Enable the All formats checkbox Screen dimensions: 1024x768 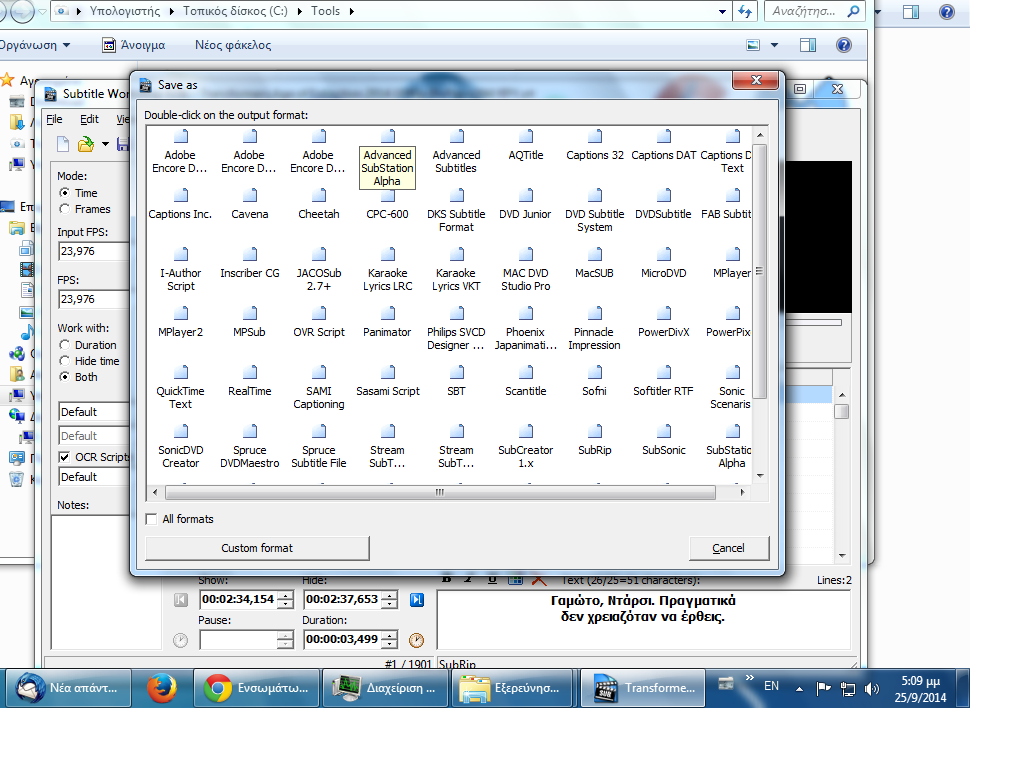click(x=152, y=519)
